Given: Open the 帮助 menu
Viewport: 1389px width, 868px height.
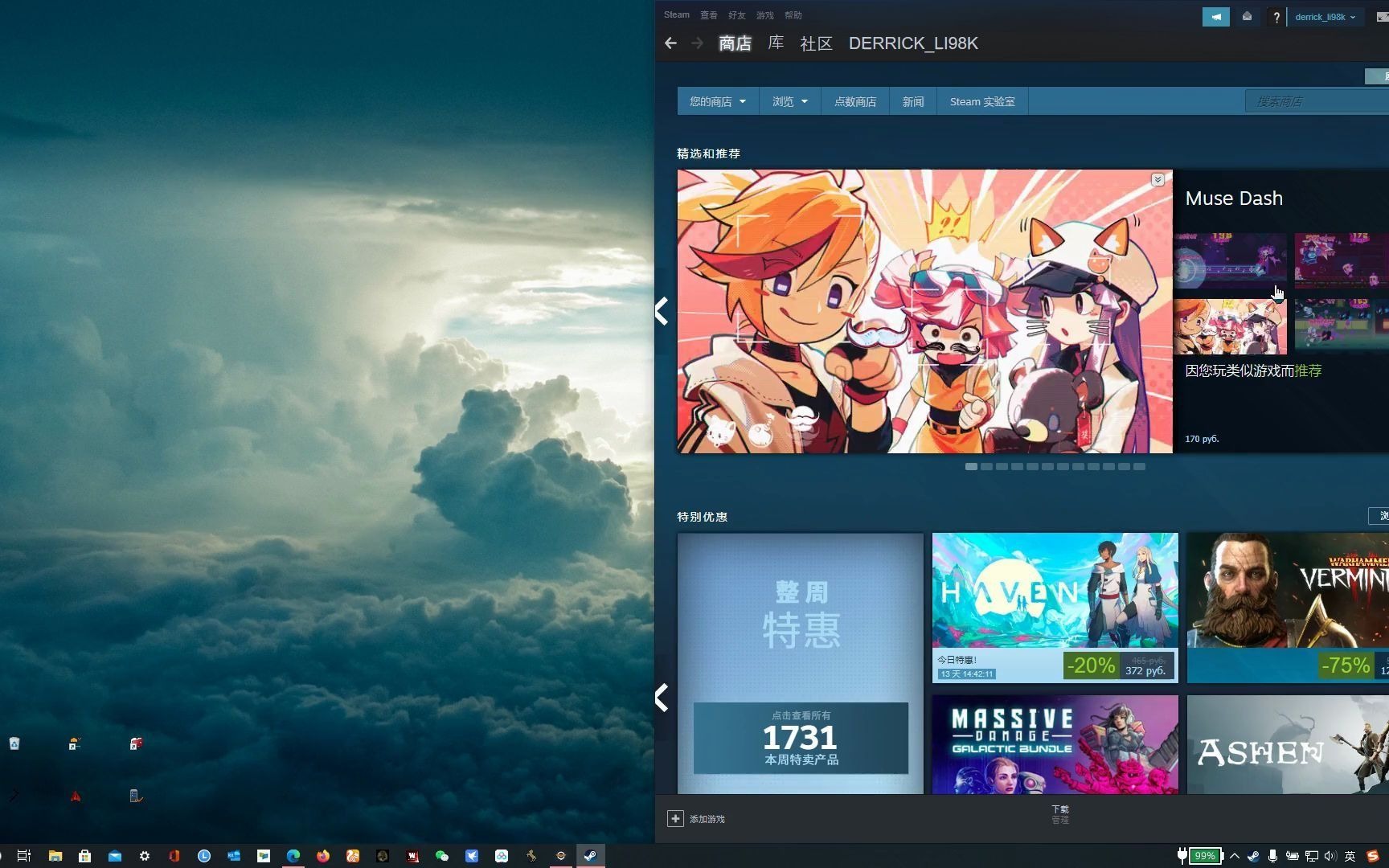Looking at the screenshot, I should coord(793,15).
